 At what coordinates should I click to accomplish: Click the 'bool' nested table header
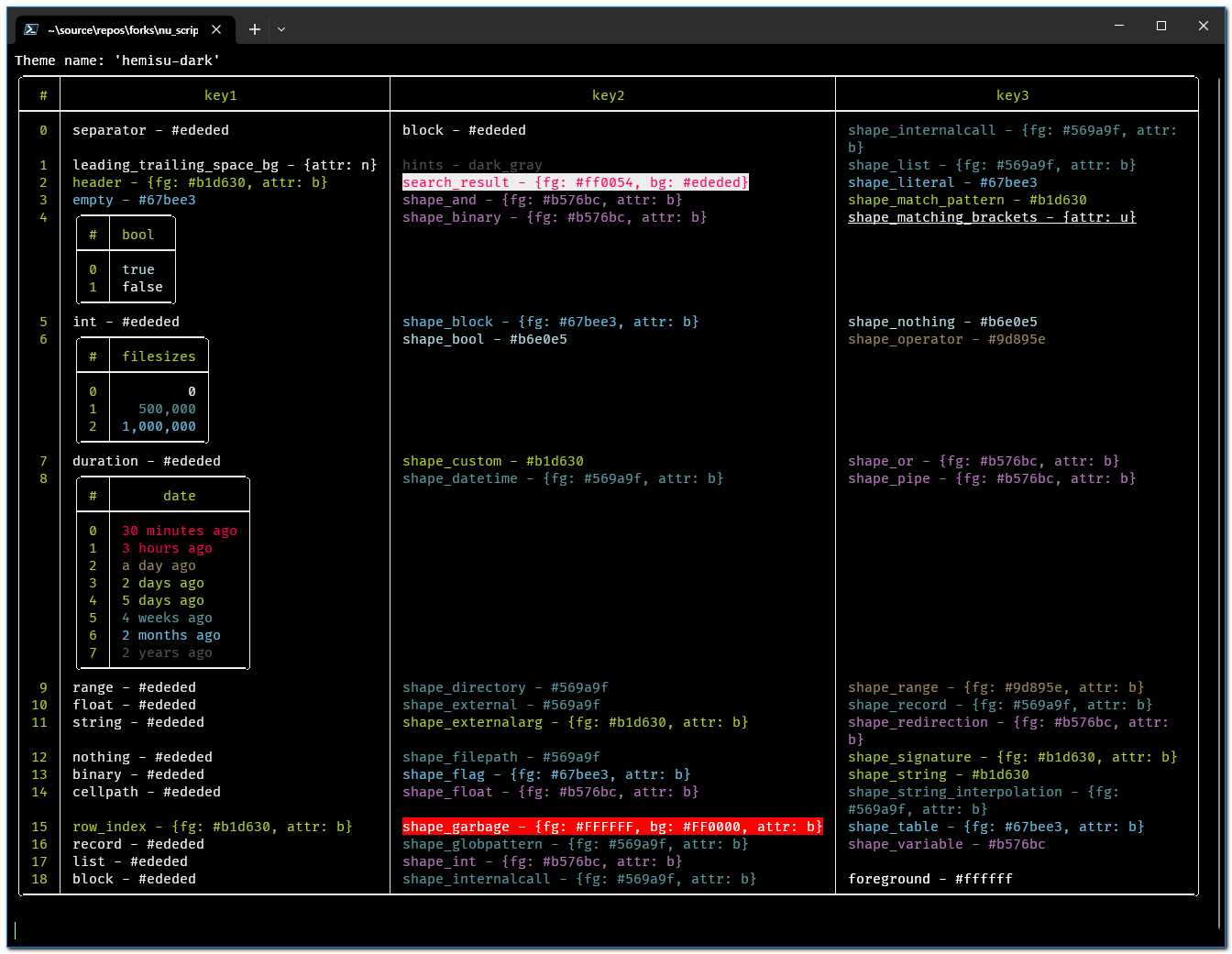[x=138, y=235]
